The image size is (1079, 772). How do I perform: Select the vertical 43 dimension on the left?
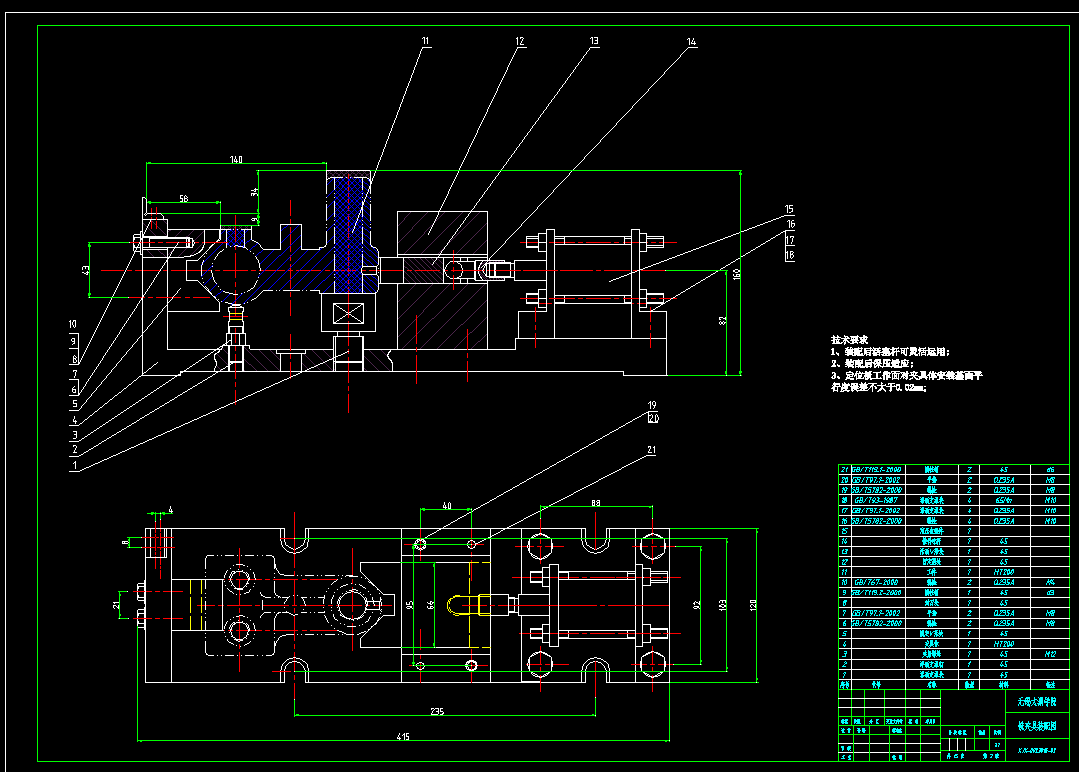[85, 270]
